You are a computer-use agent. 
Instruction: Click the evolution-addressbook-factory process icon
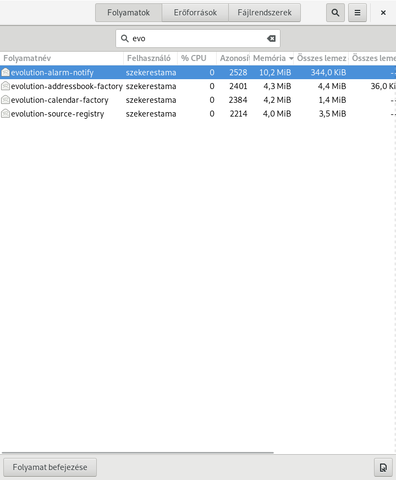click(x=5, y=86)
